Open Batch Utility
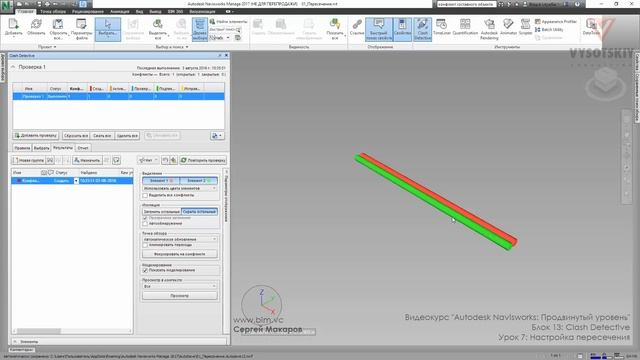This screenshot has width=640, height=360. point(549,29)
